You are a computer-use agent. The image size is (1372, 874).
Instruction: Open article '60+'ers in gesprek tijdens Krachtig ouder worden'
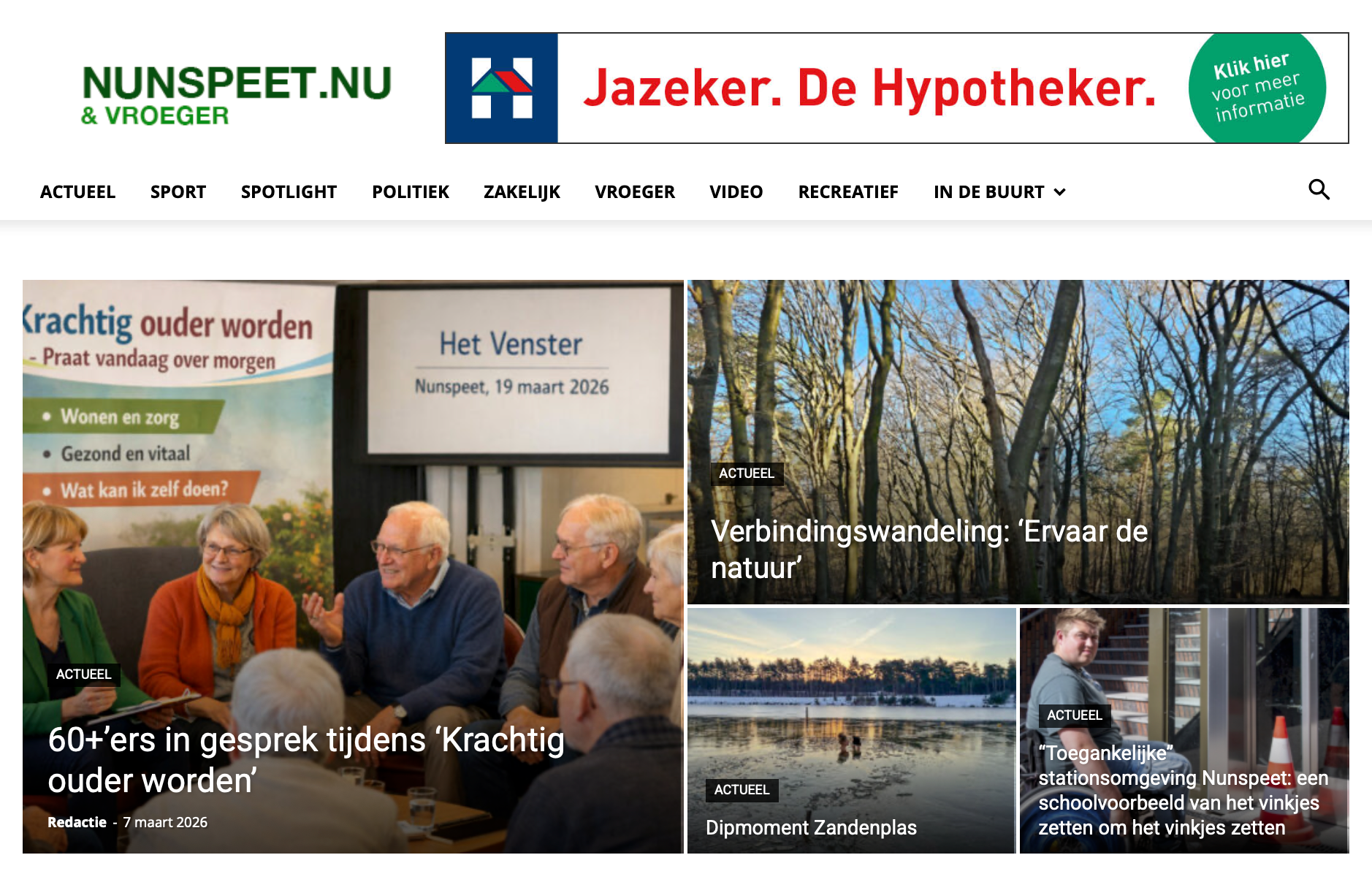(306, 760)
